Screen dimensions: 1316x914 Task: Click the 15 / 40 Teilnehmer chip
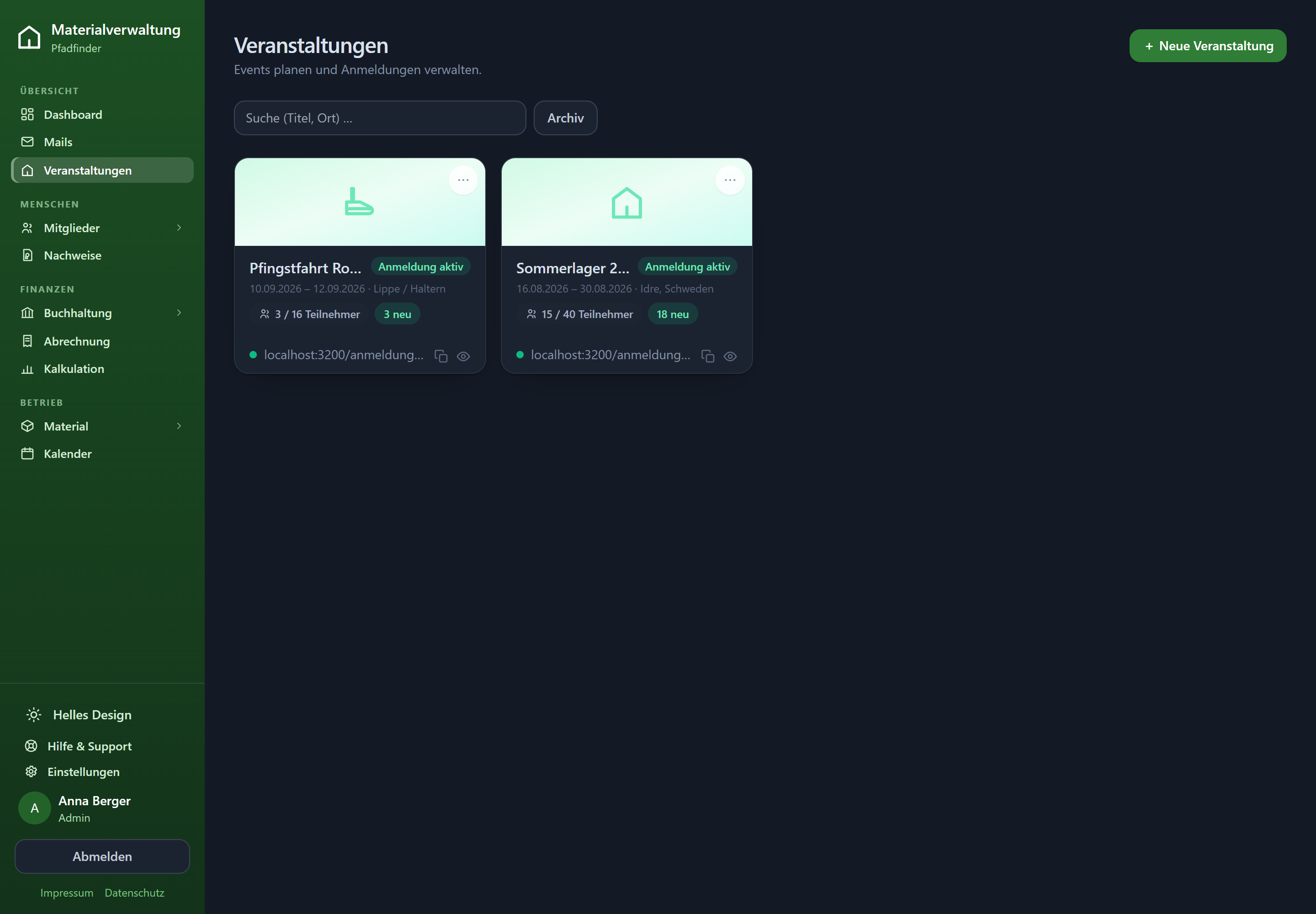(x=580, y=314)
